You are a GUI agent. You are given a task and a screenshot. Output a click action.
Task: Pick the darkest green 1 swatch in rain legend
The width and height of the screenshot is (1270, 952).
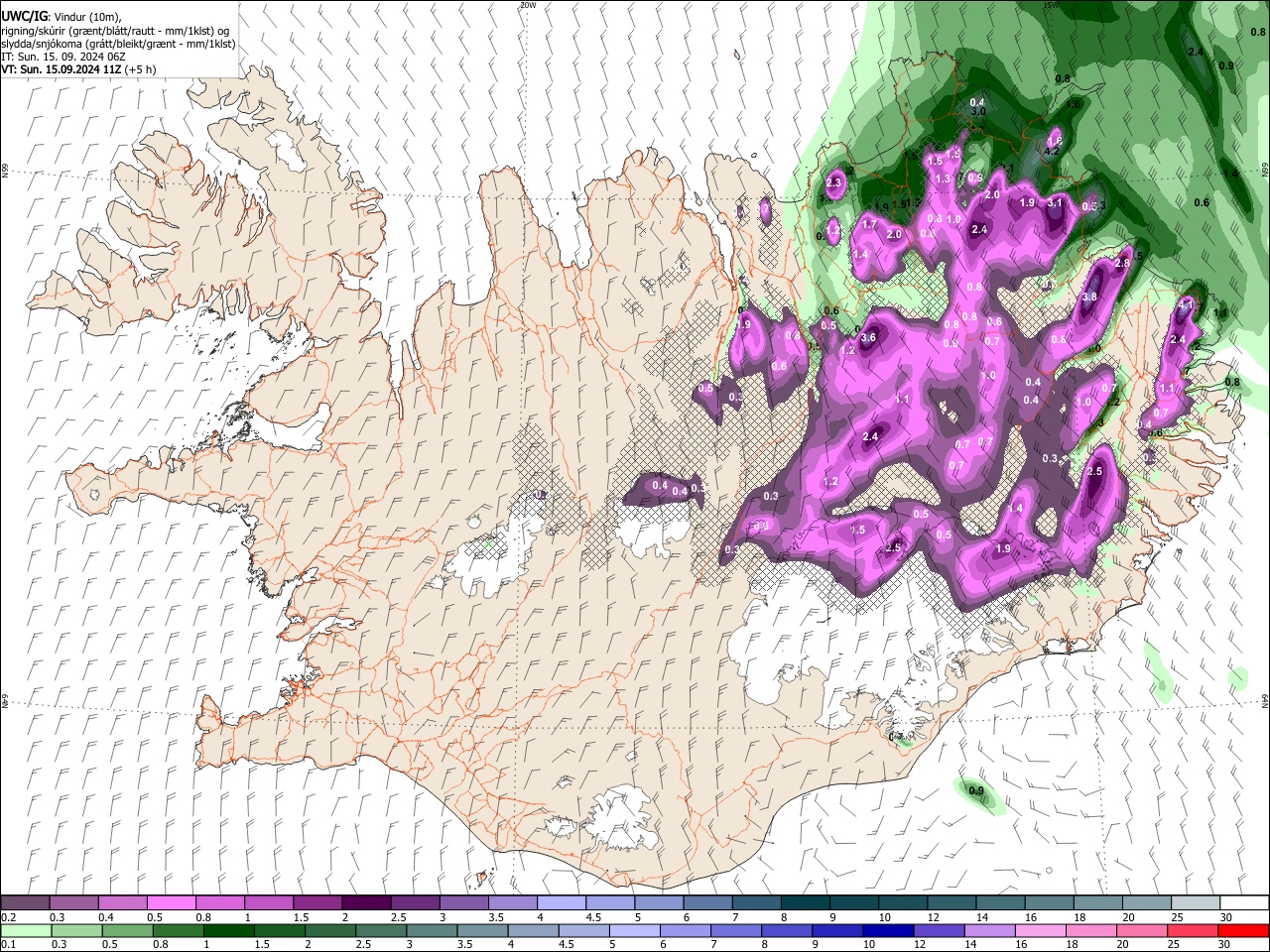(228, 930)
